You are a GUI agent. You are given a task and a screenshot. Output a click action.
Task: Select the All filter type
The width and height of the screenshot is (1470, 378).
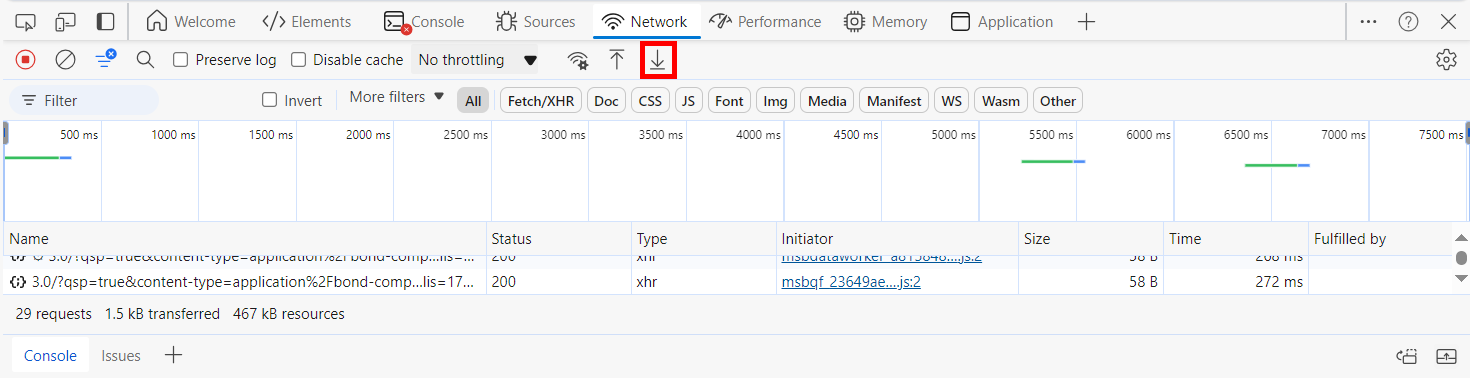point(473,100)
